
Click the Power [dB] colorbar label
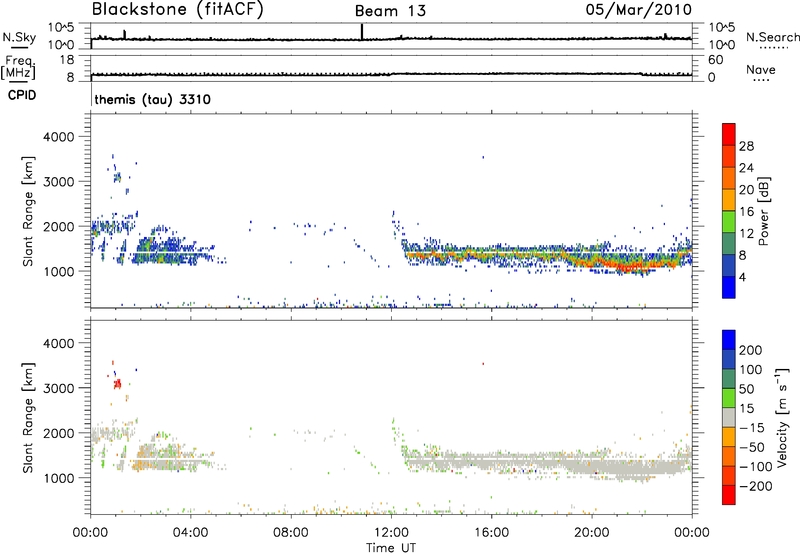coord(763,211)
